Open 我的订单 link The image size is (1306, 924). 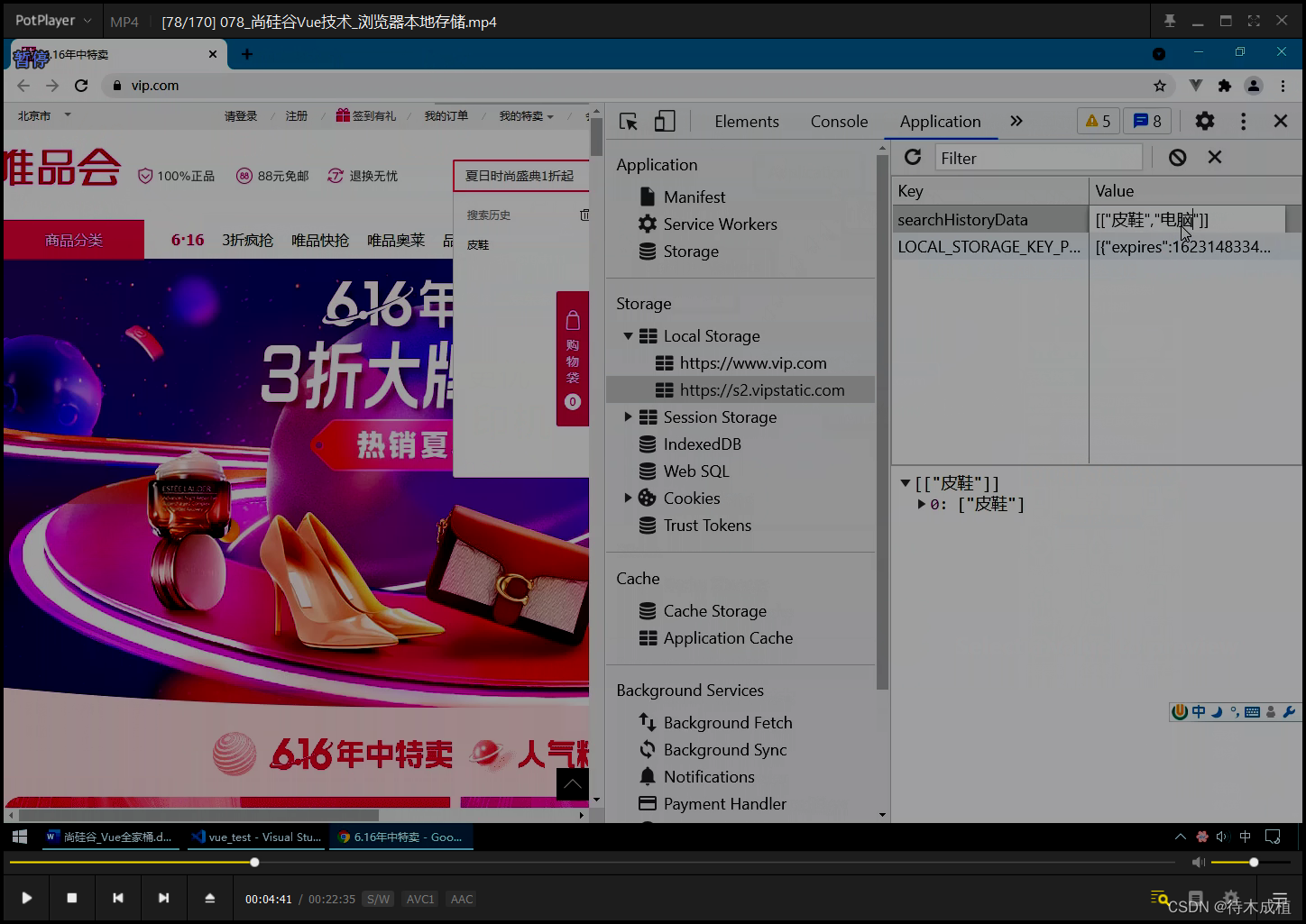pyautogui.click(x=446, y=115)
